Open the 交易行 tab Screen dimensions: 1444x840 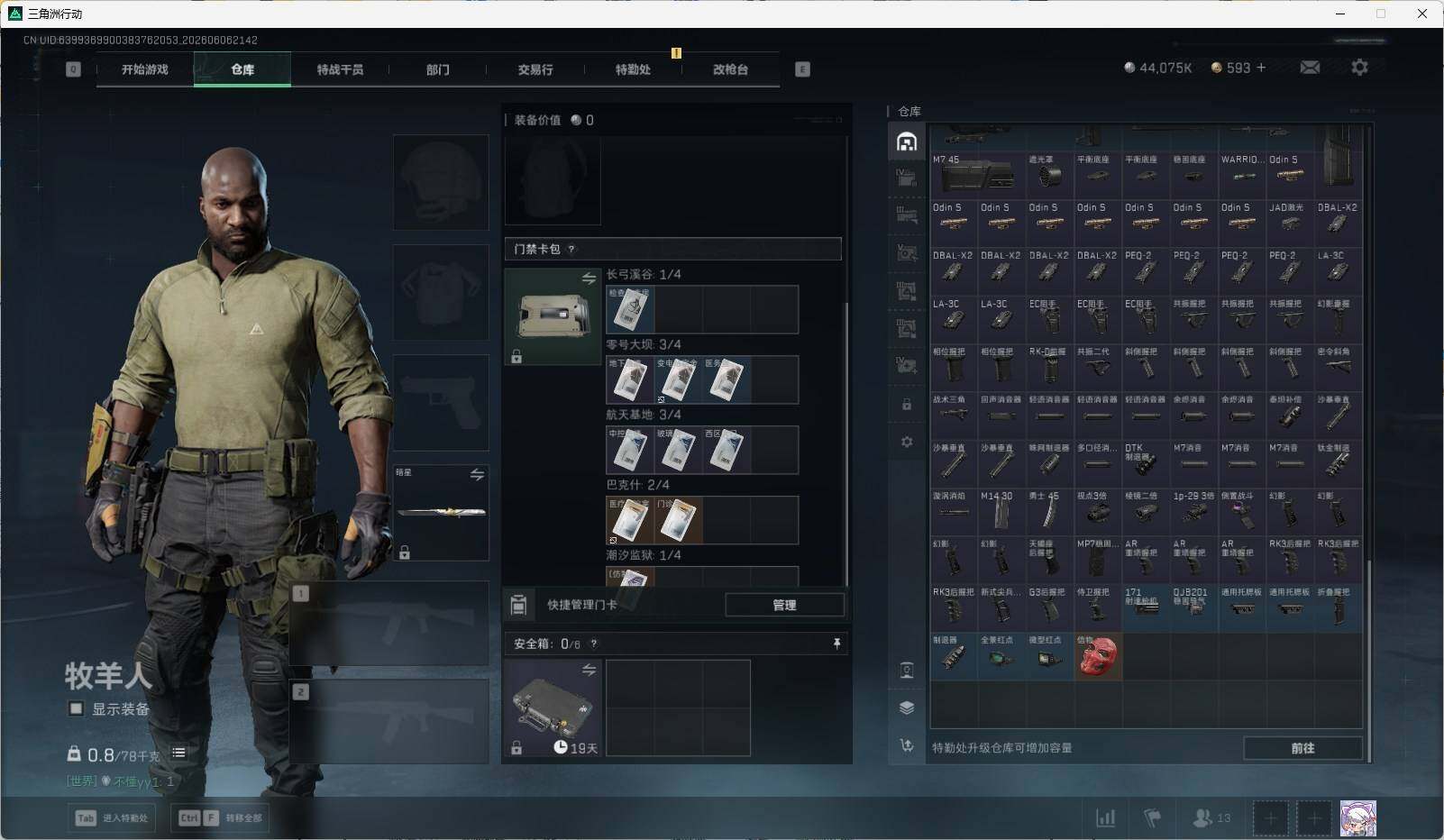pyautogui.click(x=535, y=69)
